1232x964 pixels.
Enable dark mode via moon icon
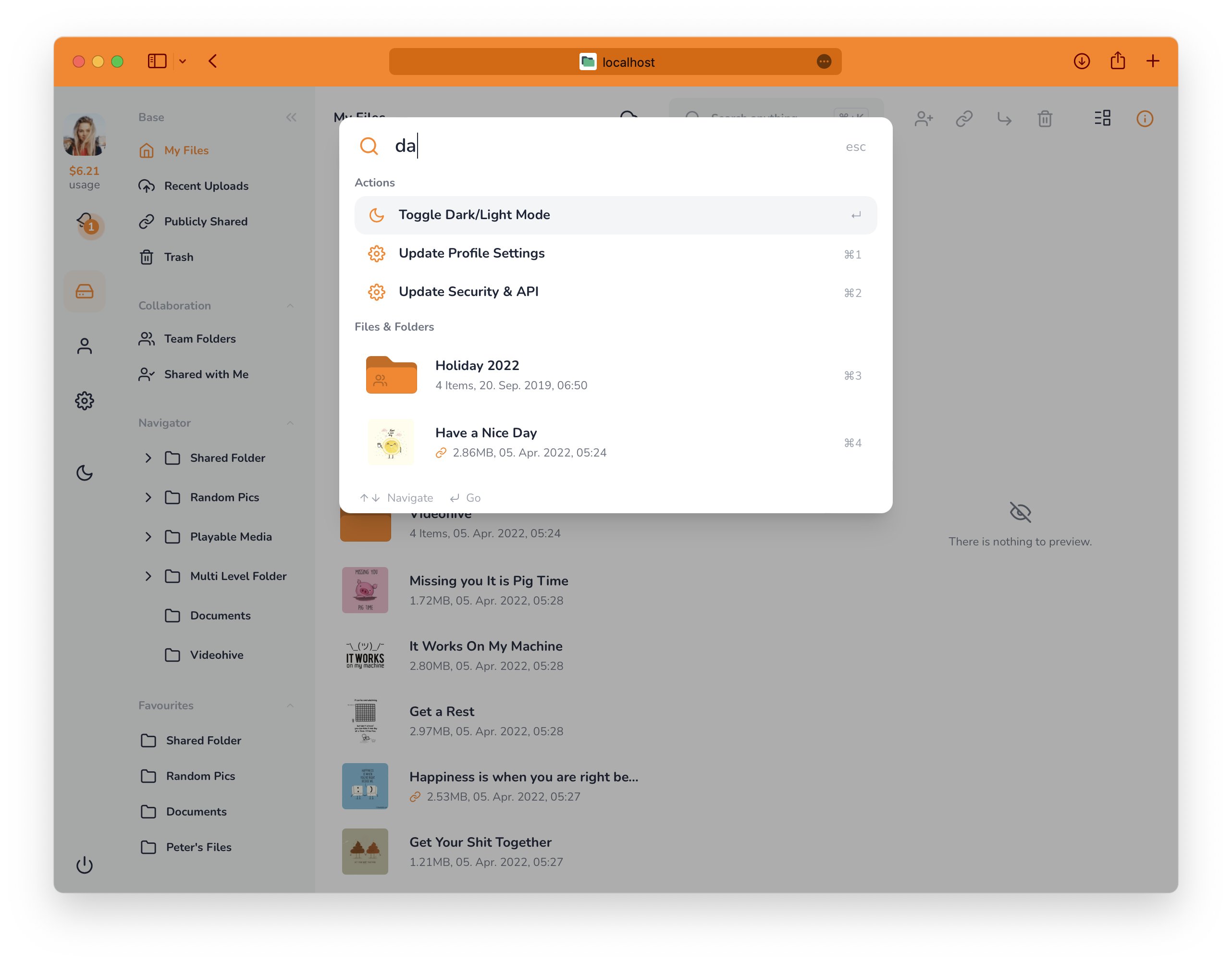85,472
